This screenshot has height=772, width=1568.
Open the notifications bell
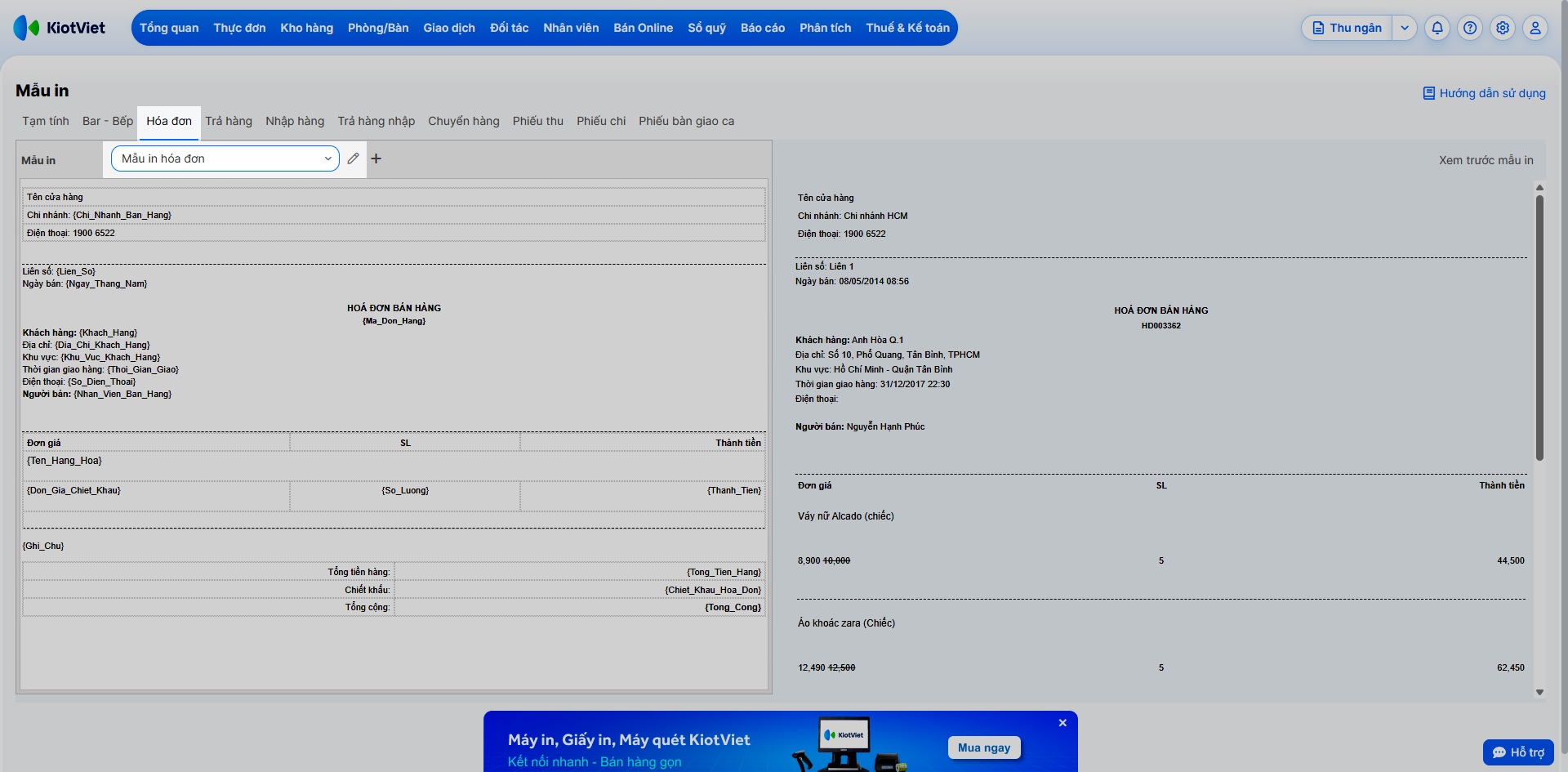coord(1437,28)
